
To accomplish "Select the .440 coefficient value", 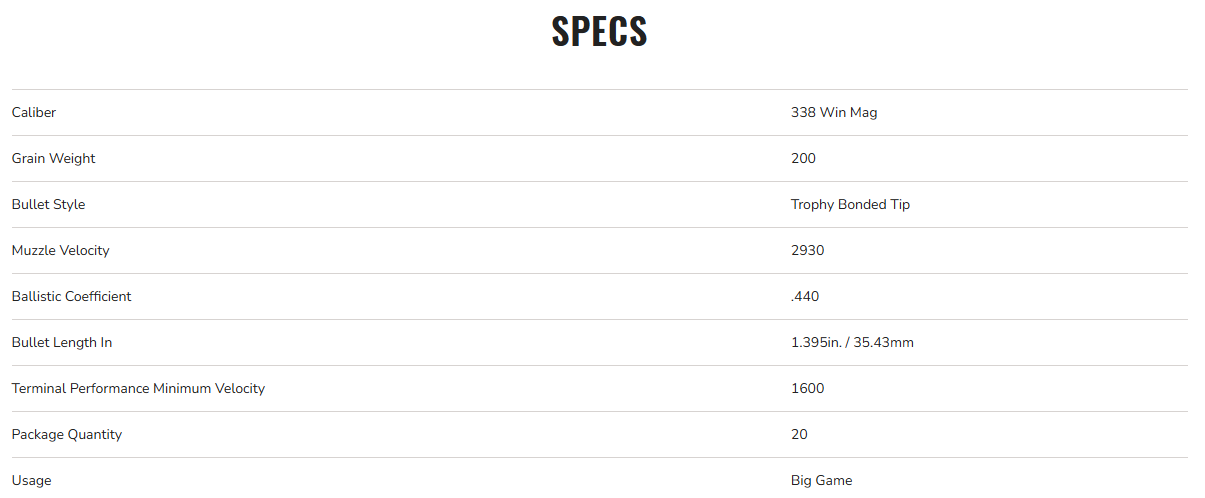I will pyautogui.click(x=805, y=297).
